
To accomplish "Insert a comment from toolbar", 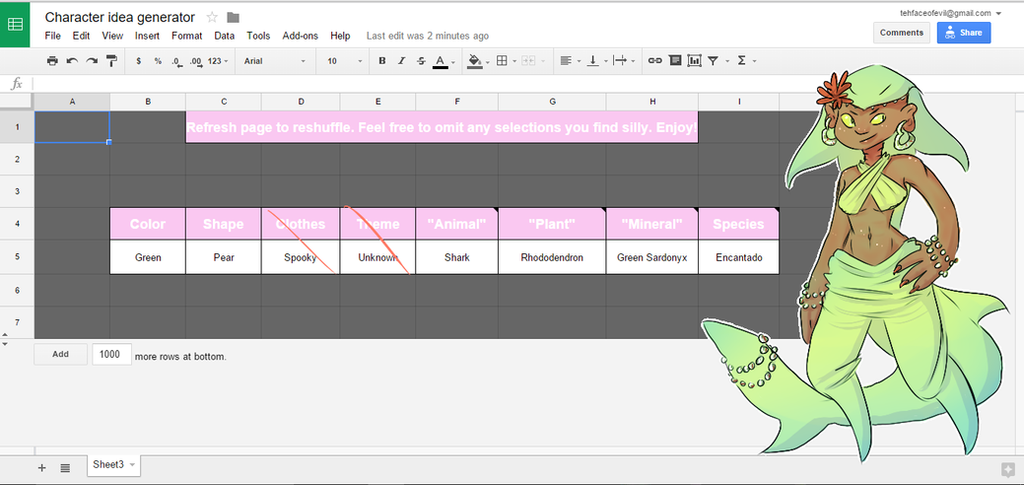I will [675, 61].
